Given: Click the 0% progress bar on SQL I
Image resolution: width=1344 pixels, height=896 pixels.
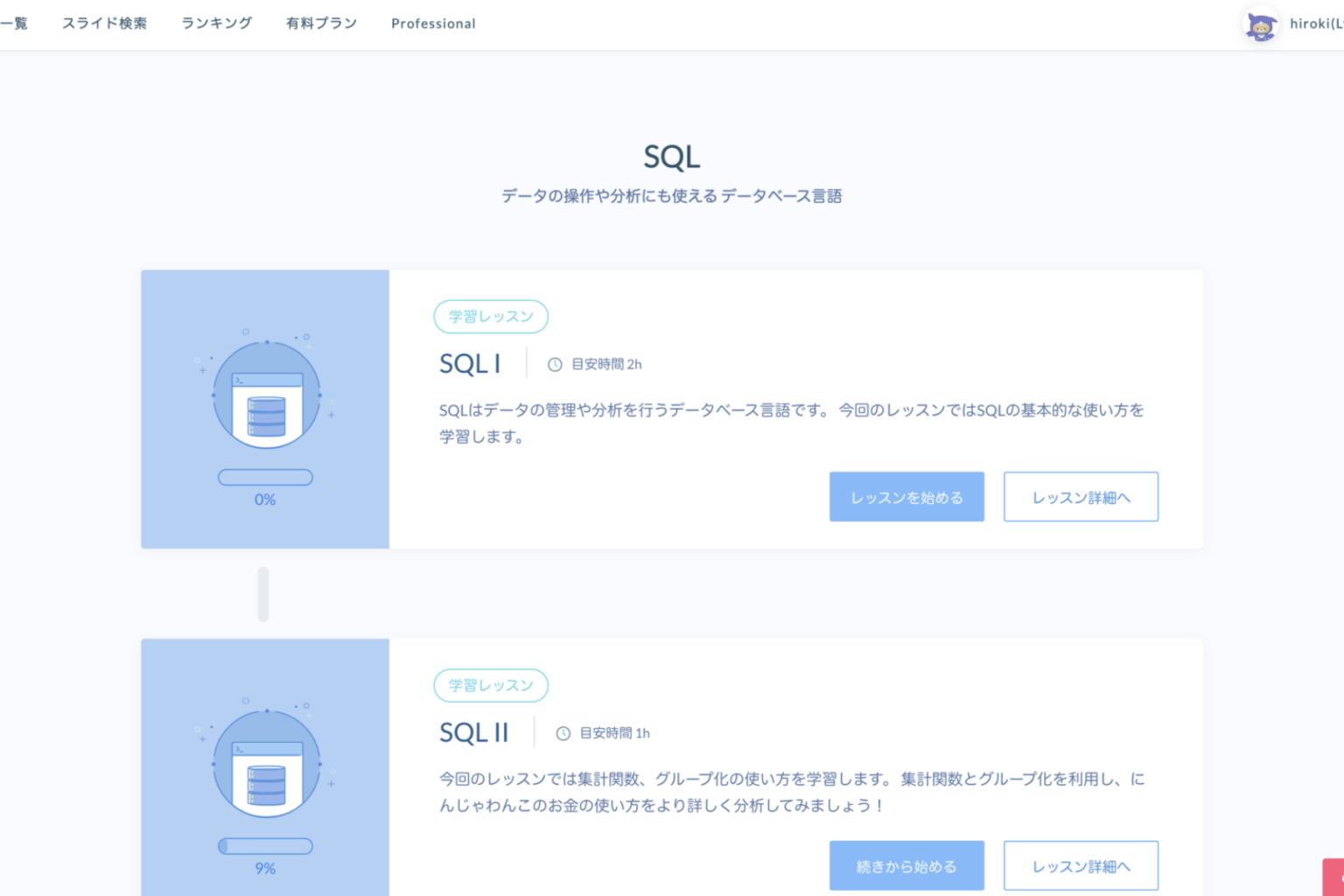Looking at the screenshot, I should point(264,477).
